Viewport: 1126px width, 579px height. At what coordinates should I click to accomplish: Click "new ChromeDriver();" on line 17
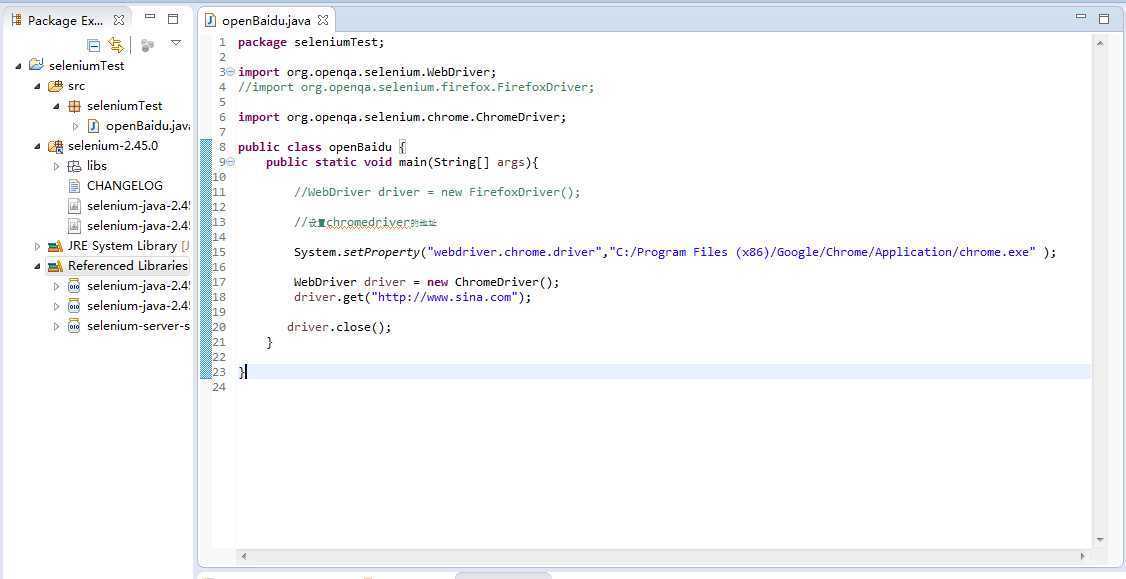coord(493,282)
